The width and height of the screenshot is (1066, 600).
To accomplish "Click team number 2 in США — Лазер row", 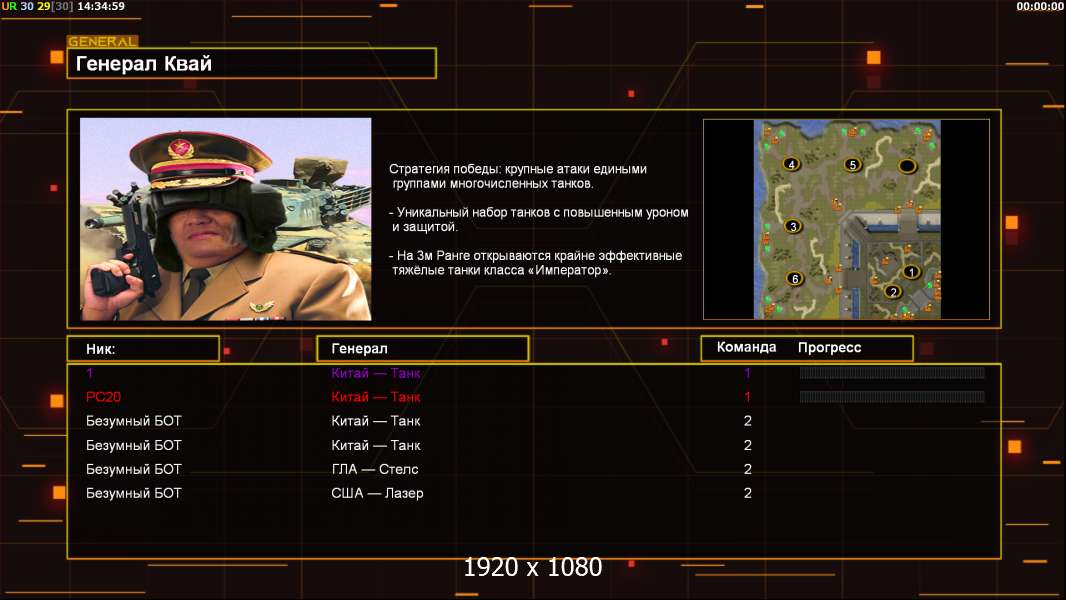I will [x=748, y=493].
